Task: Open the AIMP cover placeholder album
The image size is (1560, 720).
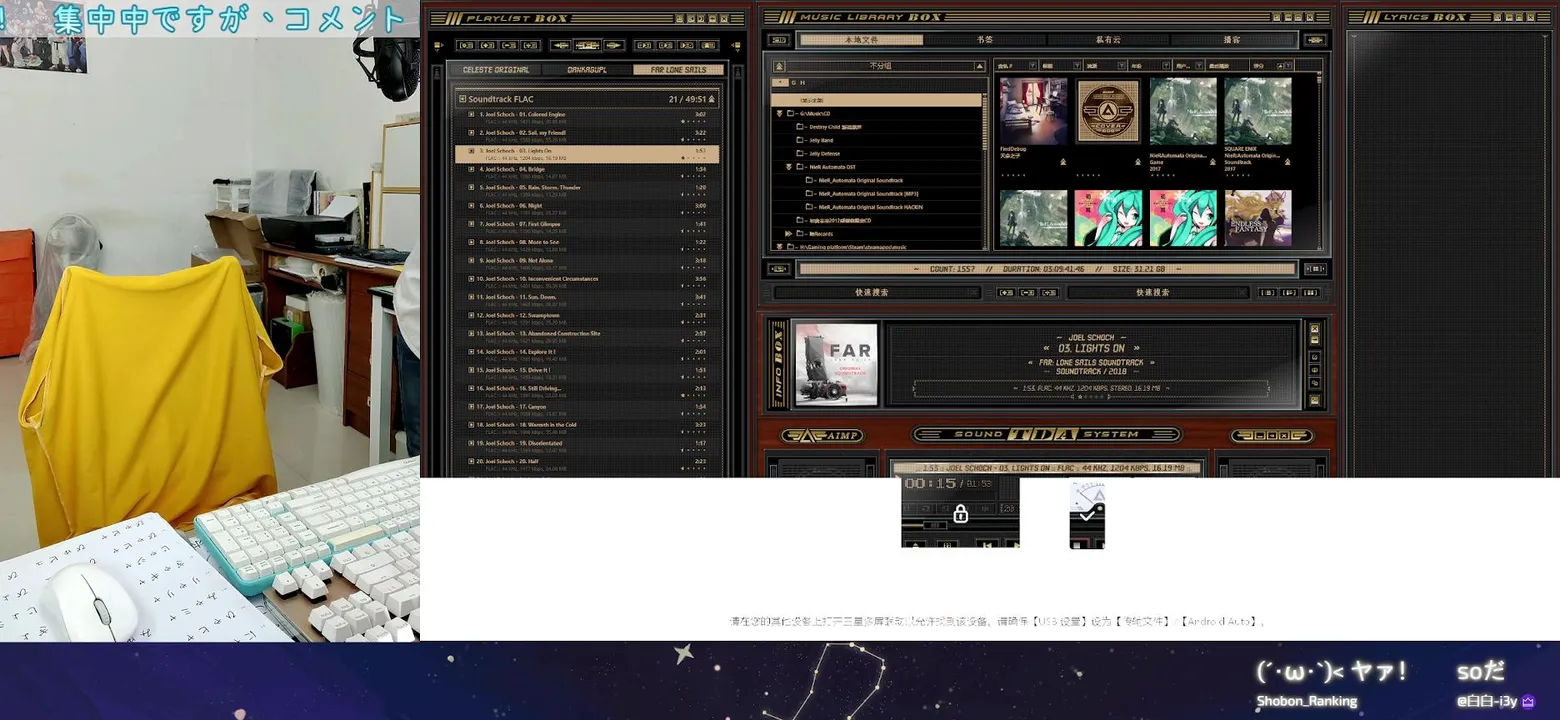Action: tap(1108, 112)
